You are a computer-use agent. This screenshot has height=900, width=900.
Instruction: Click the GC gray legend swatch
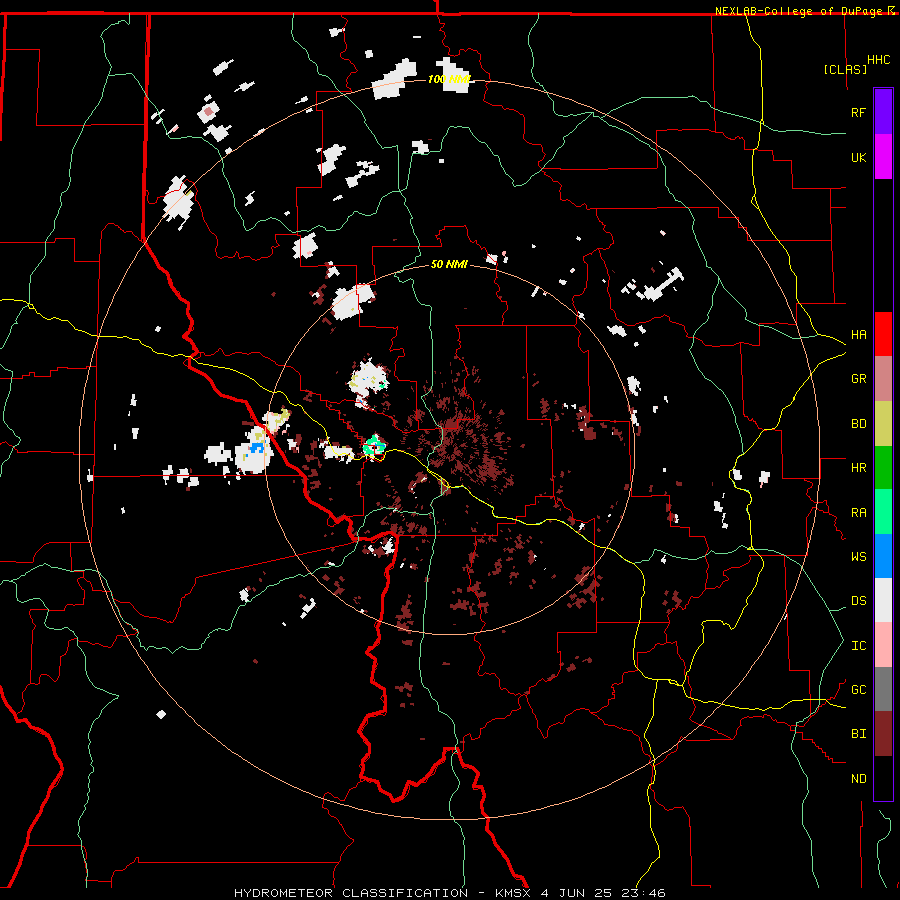(883, 689)
